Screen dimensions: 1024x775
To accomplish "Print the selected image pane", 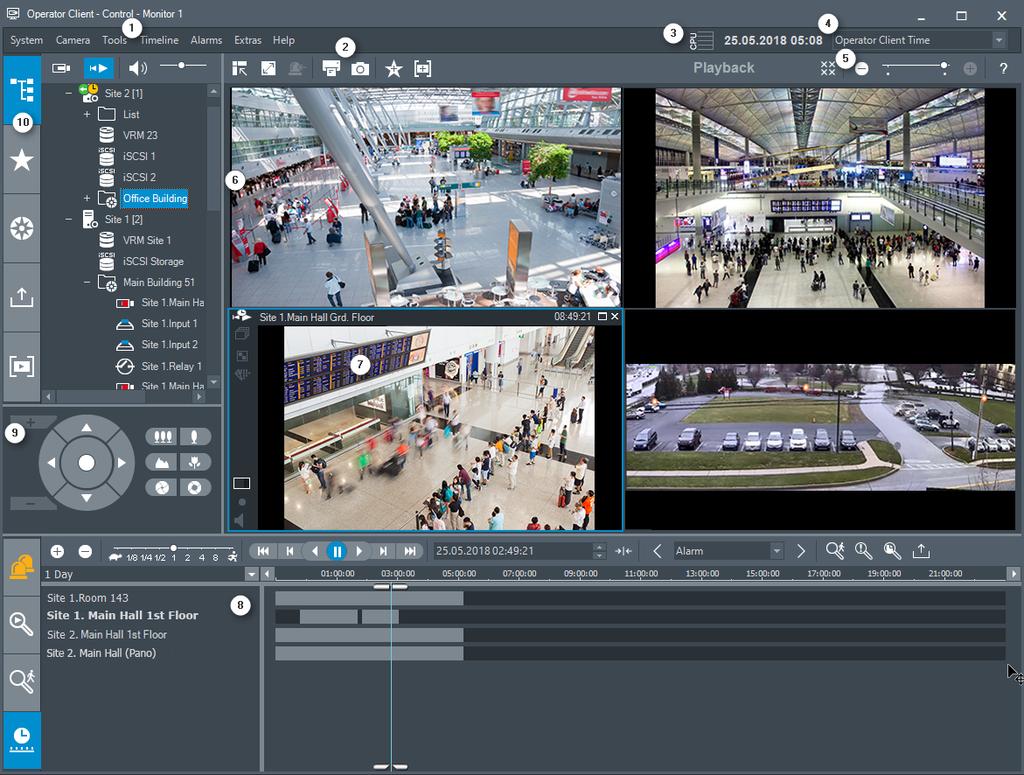I will (331, 68).
